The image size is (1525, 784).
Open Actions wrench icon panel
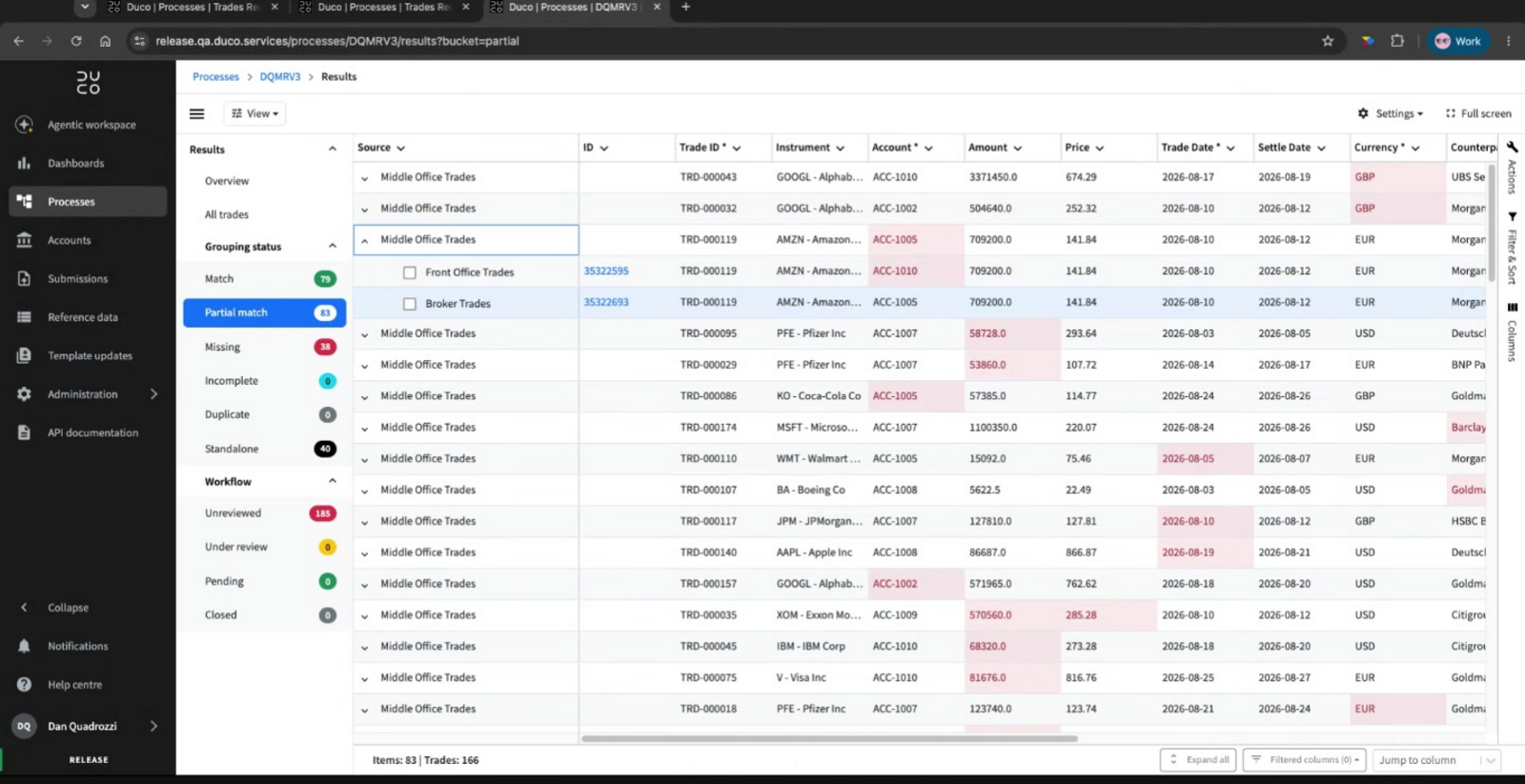click(1512, 148)
